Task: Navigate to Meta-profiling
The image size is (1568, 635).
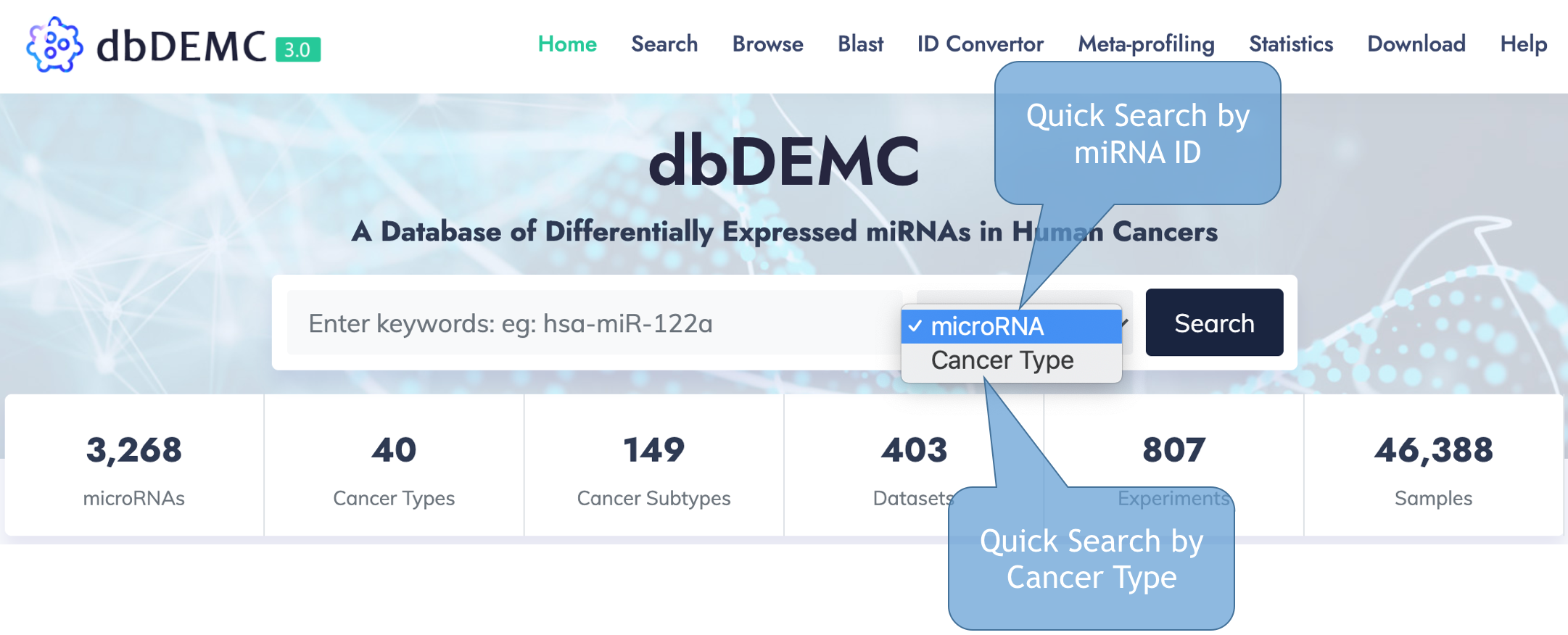Action: click(x=1146, y=44)
